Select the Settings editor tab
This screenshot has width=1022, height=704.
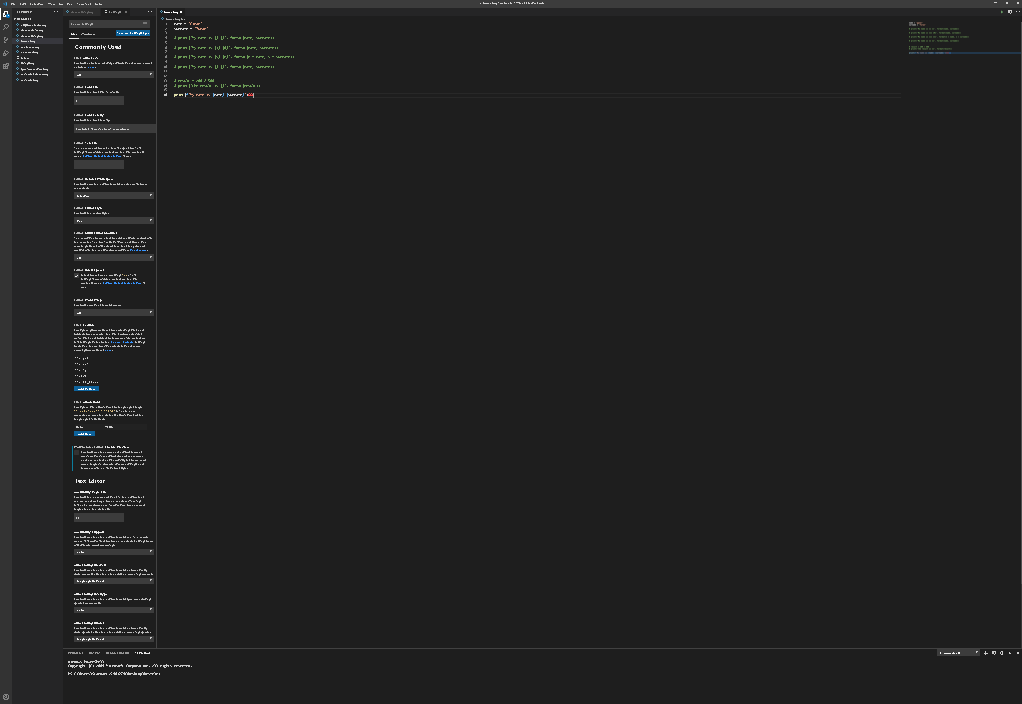coord(115,12)
